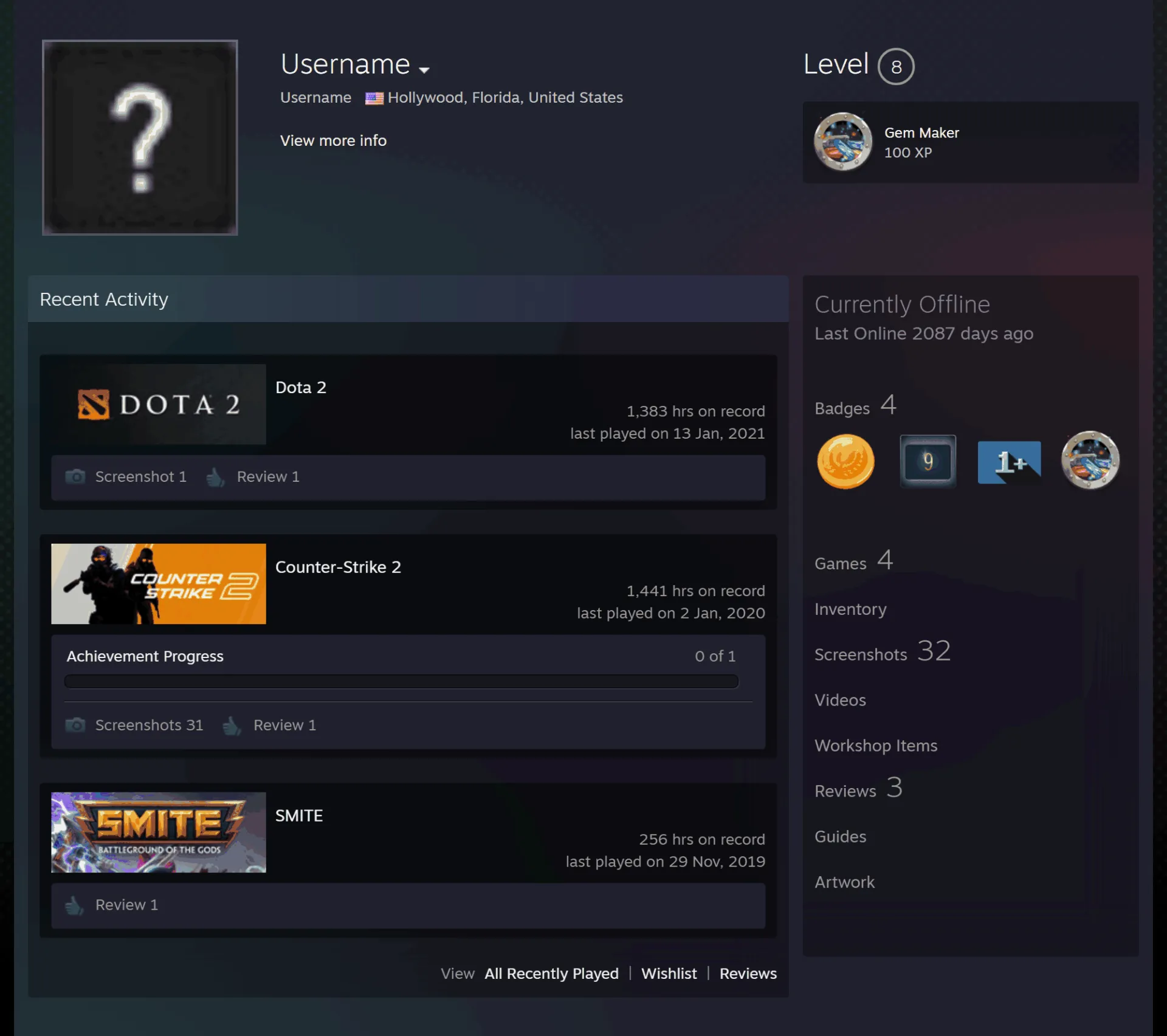Screen dimensions: 1167x1036
Task: Click thumbs-up icon in the Counter-Strike 2 row
Action: tap(232, 726)
